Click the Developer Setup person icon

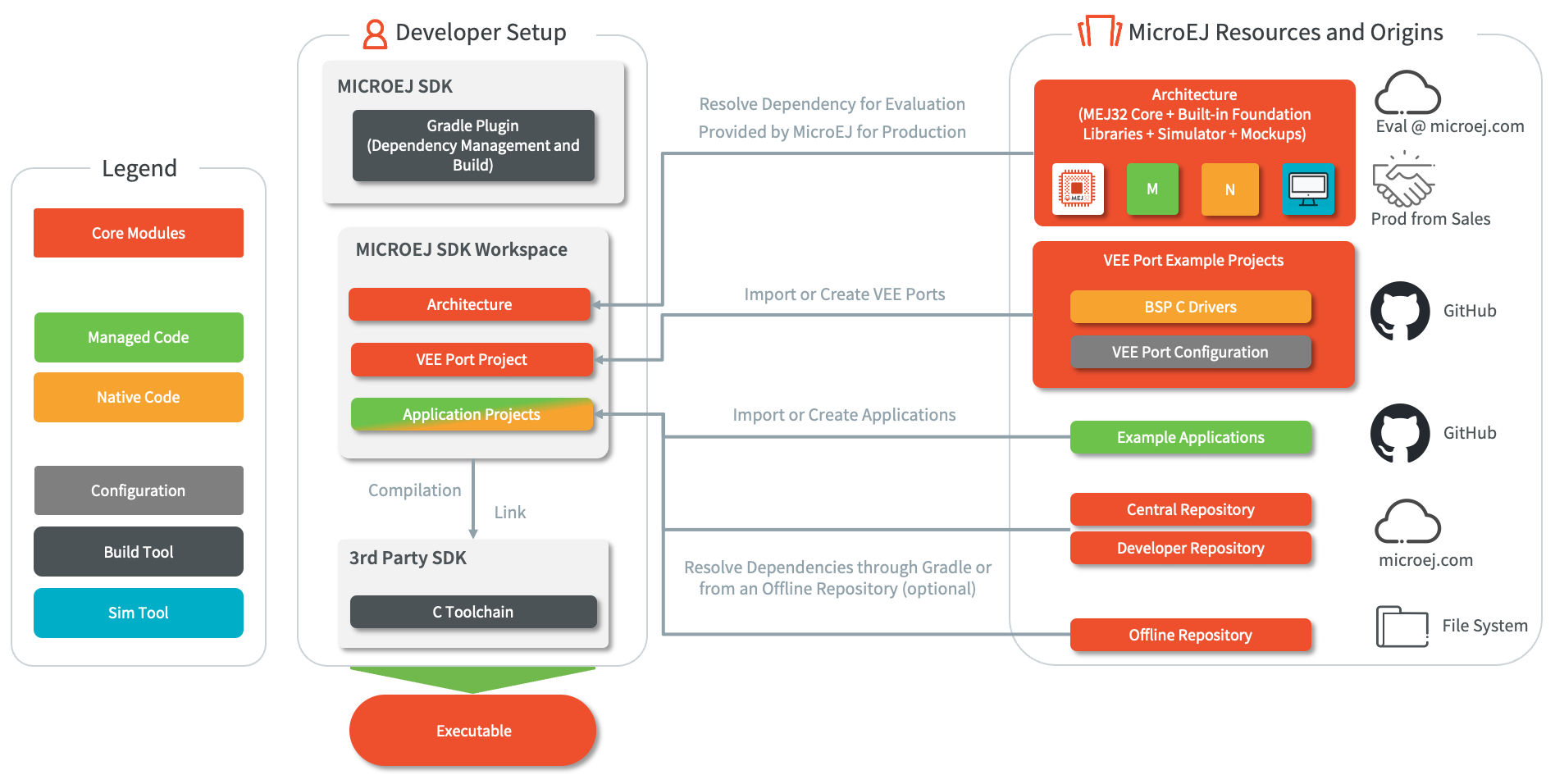point(375,34)
